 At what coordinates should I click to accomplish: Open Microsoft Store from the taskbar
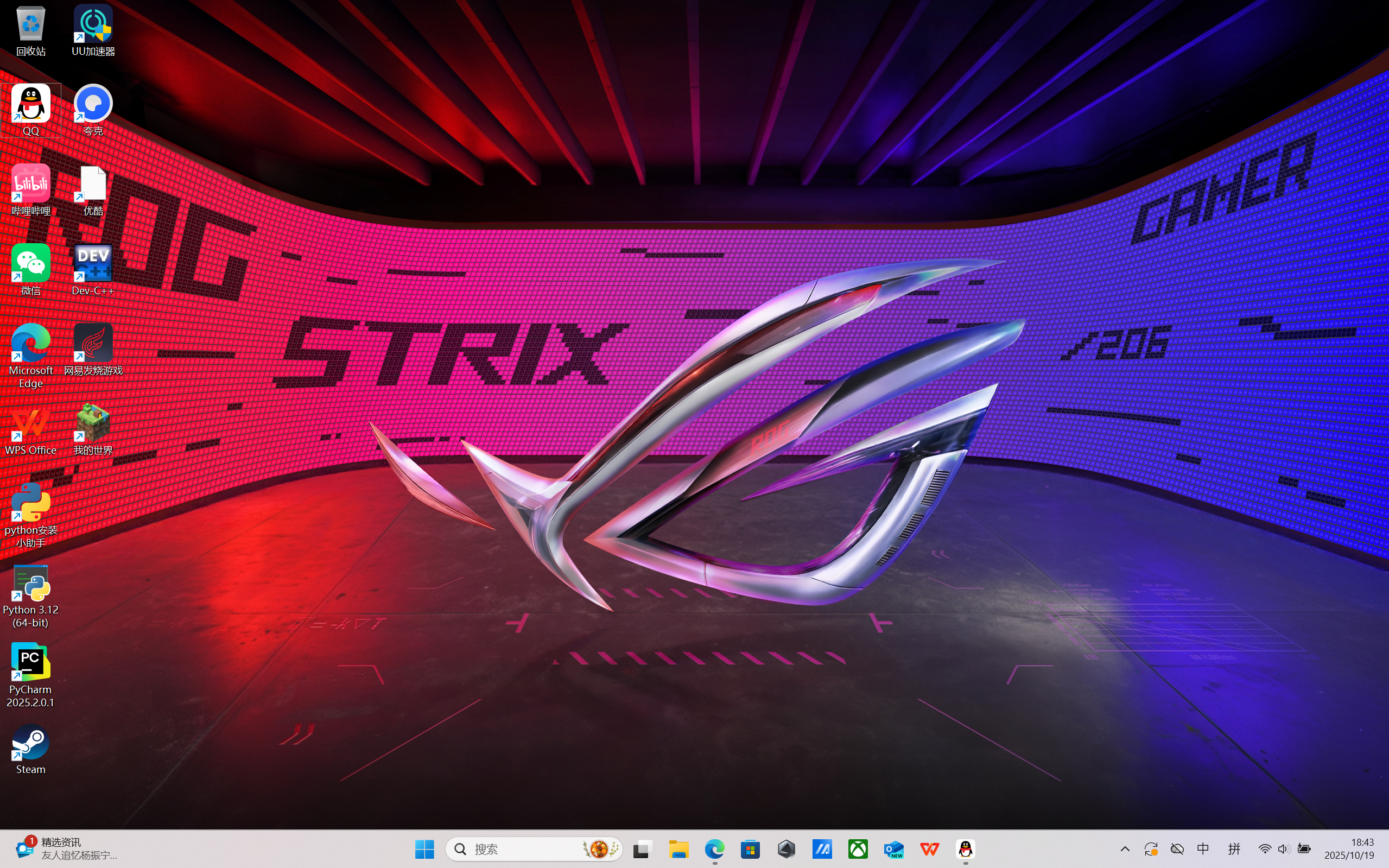pos(750,849)
